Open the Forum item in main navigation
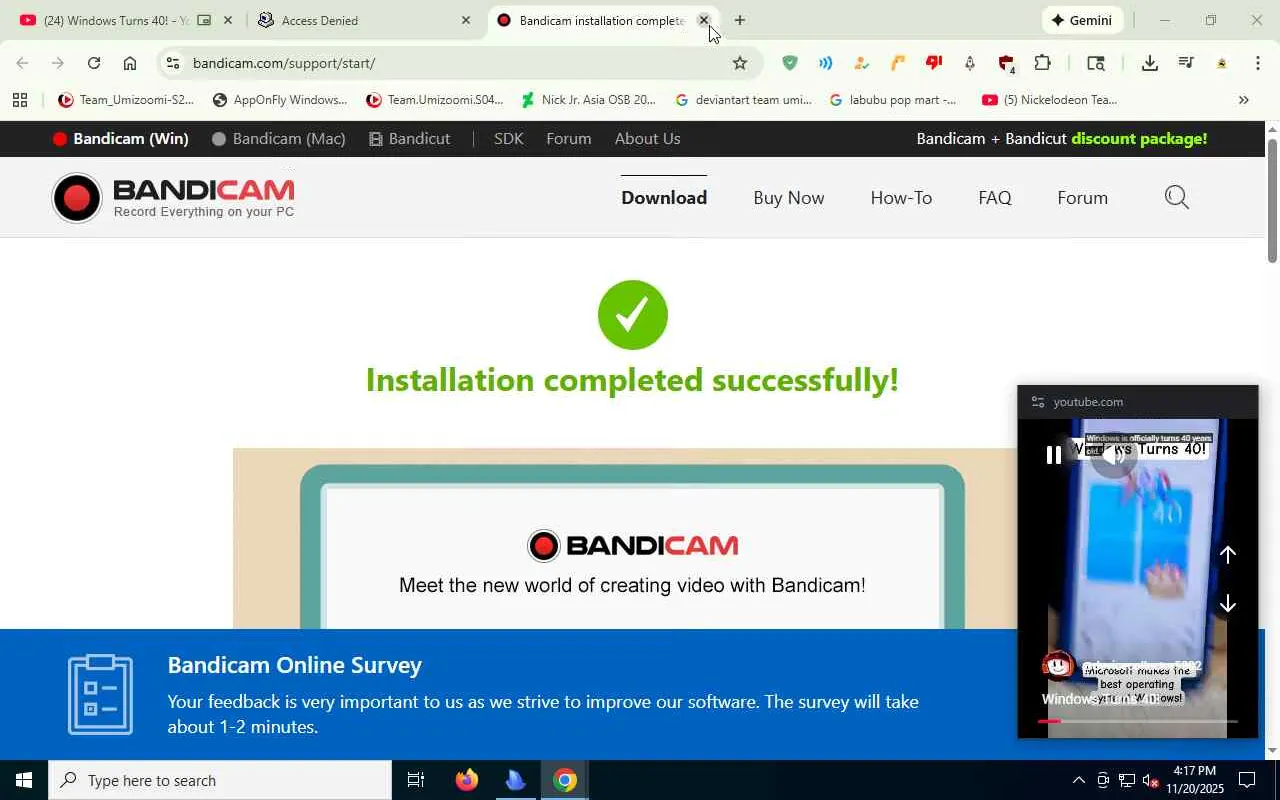 (x=1082, y=198)
